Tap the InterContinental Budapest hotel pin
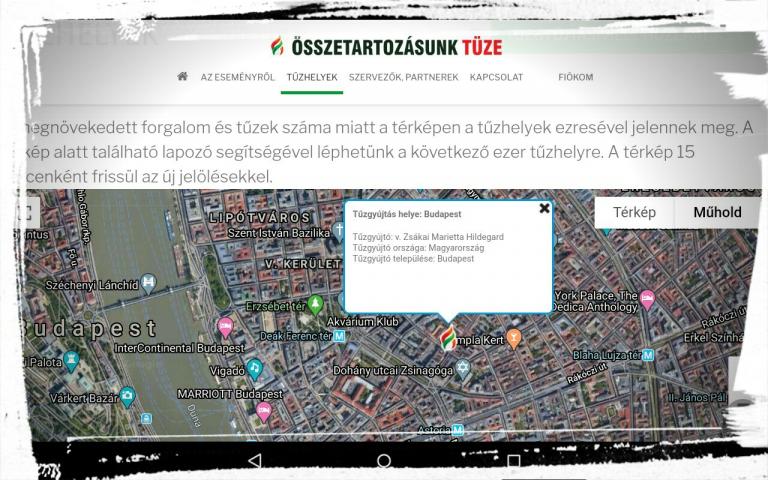 pos(225,328)
